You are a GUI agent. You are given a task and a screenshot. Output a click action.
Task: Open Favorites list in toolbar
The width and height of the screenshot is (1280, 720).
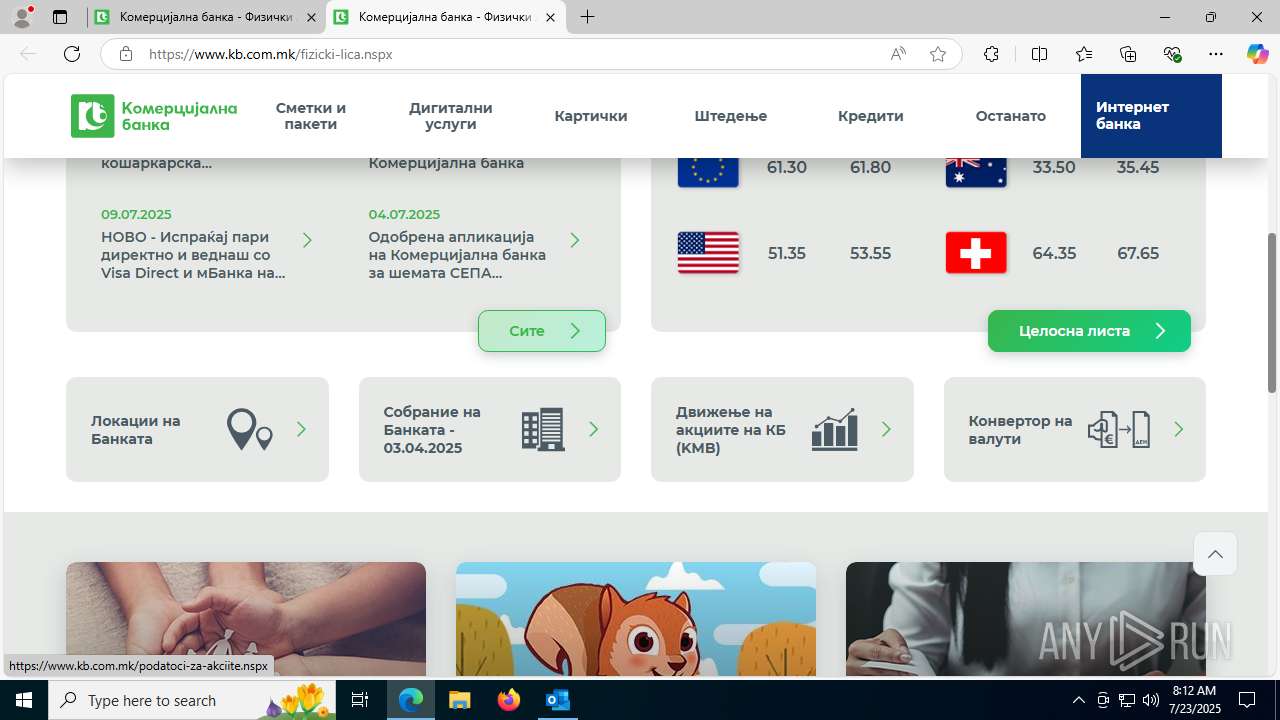tap(1084, 54)
